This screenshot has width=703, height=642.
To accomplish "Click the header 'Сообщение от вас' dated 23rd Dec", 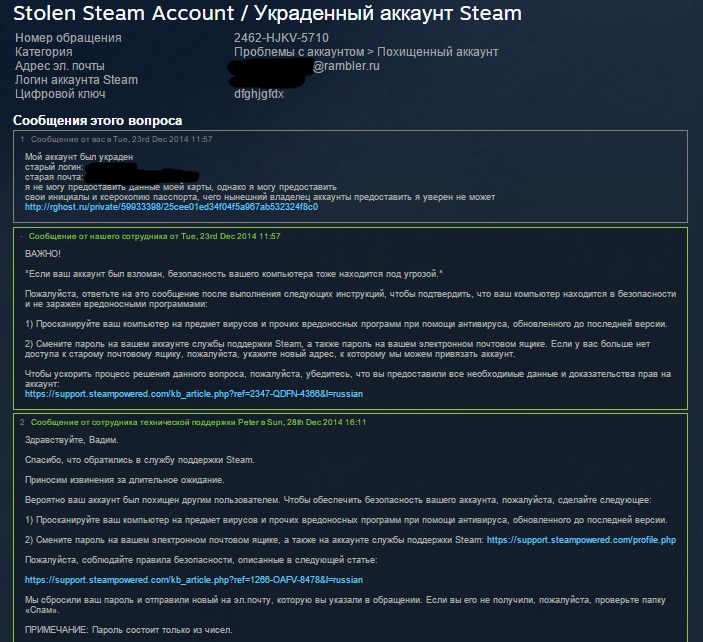I will coord(121,139).
